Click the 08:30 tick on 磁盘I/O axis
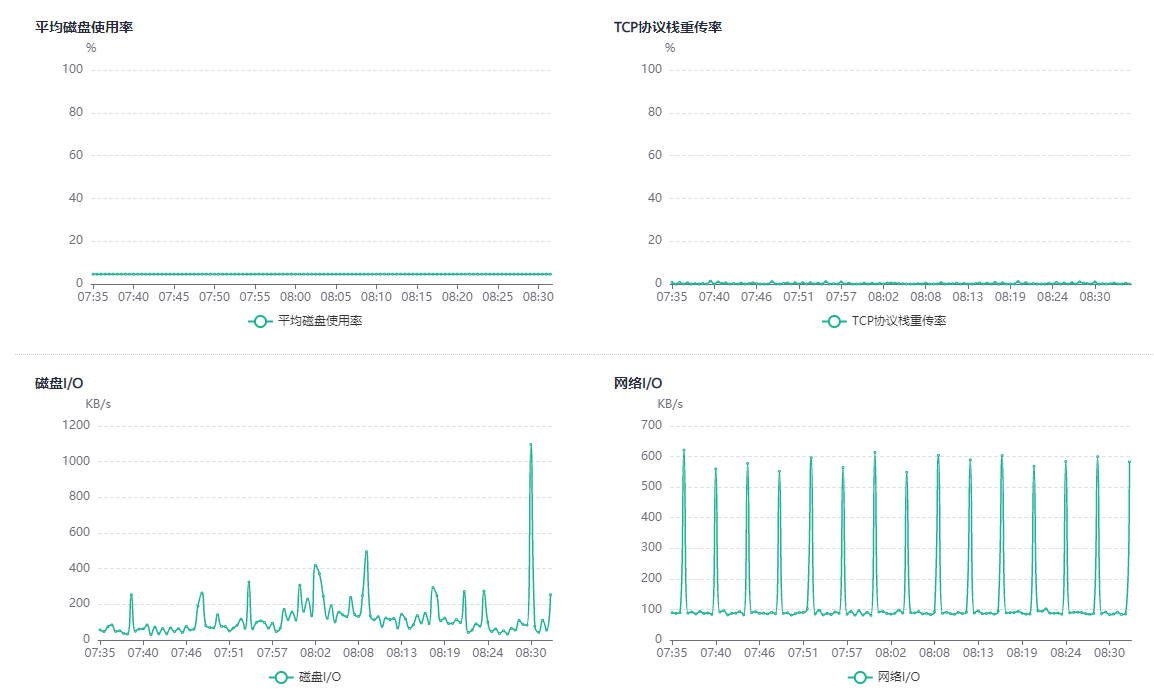Viewport: 1154px width, 700px height. point(531,653)
